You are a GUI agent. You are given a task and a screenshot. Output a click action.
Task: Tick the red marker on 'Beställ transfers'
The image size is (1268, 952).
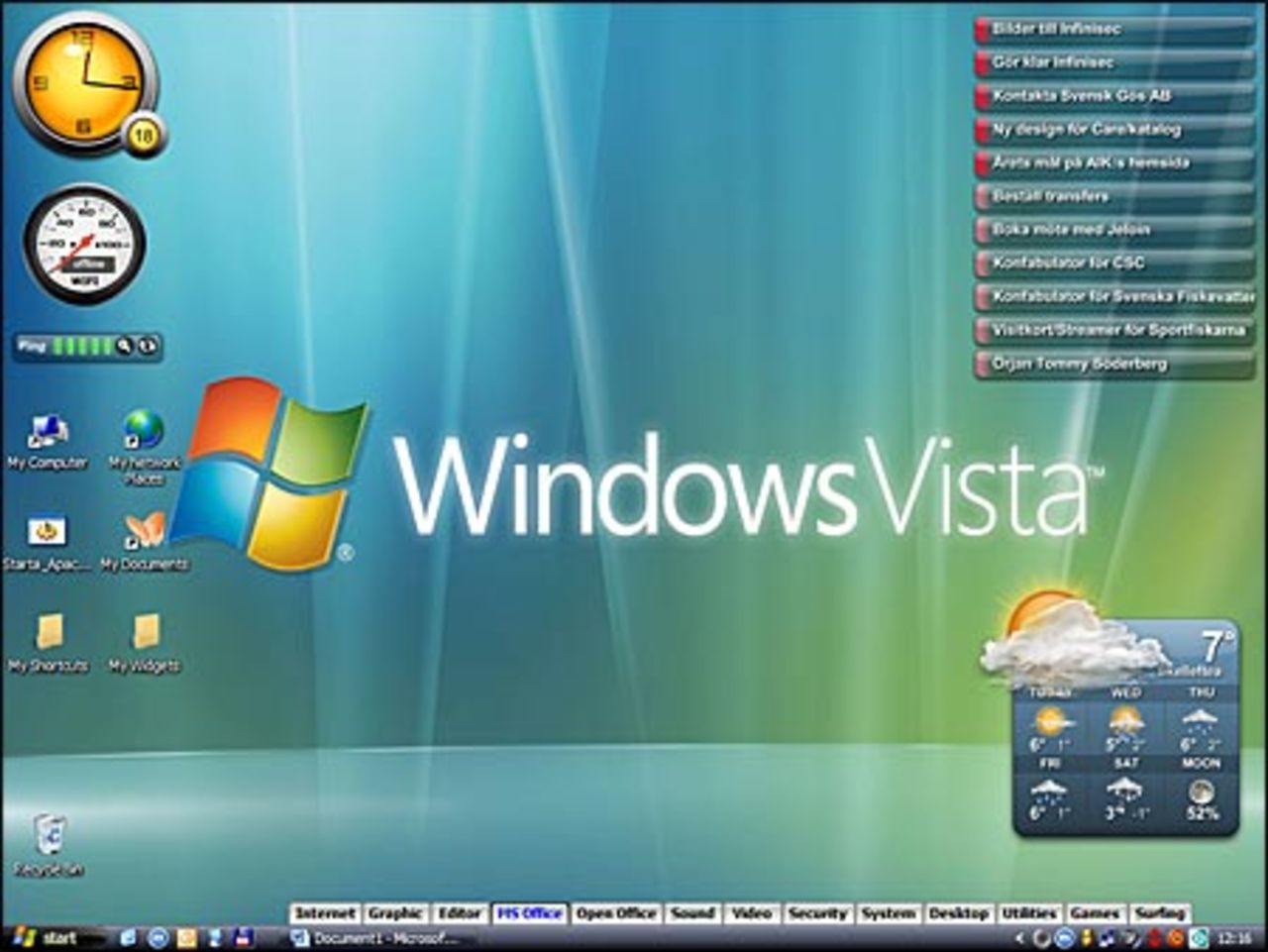pos(982,197)
